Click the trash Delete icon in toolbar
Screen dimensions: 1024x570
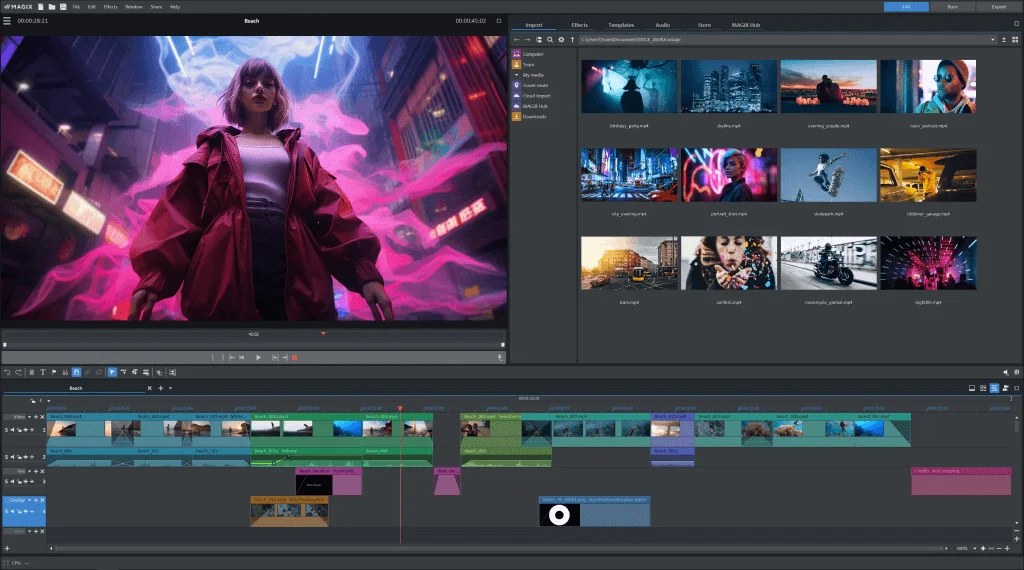(31, 372)
